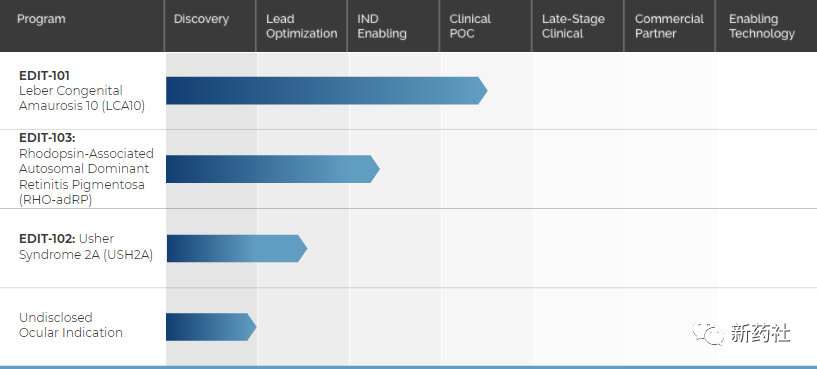This screenshot has height=369, width=817.
Task: Select the Clinical POC header
Action: (470, 26)
